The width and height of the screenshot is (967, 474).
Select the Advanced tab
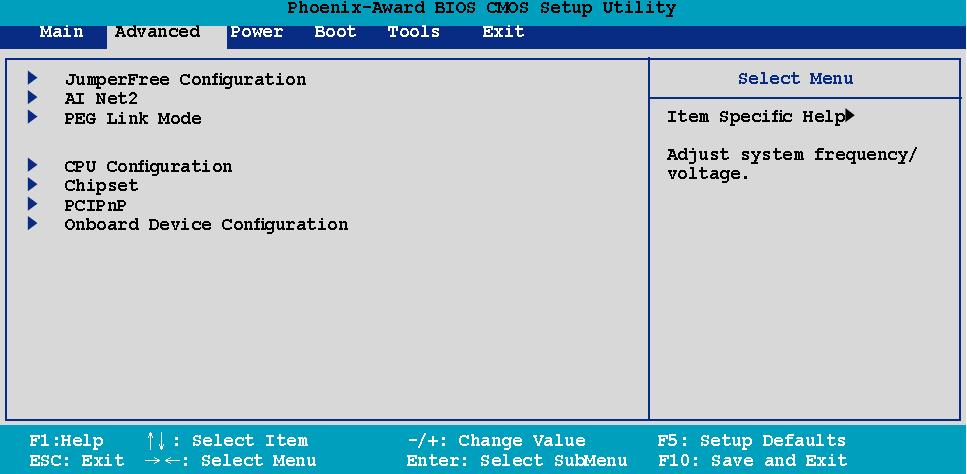[167, 36]
